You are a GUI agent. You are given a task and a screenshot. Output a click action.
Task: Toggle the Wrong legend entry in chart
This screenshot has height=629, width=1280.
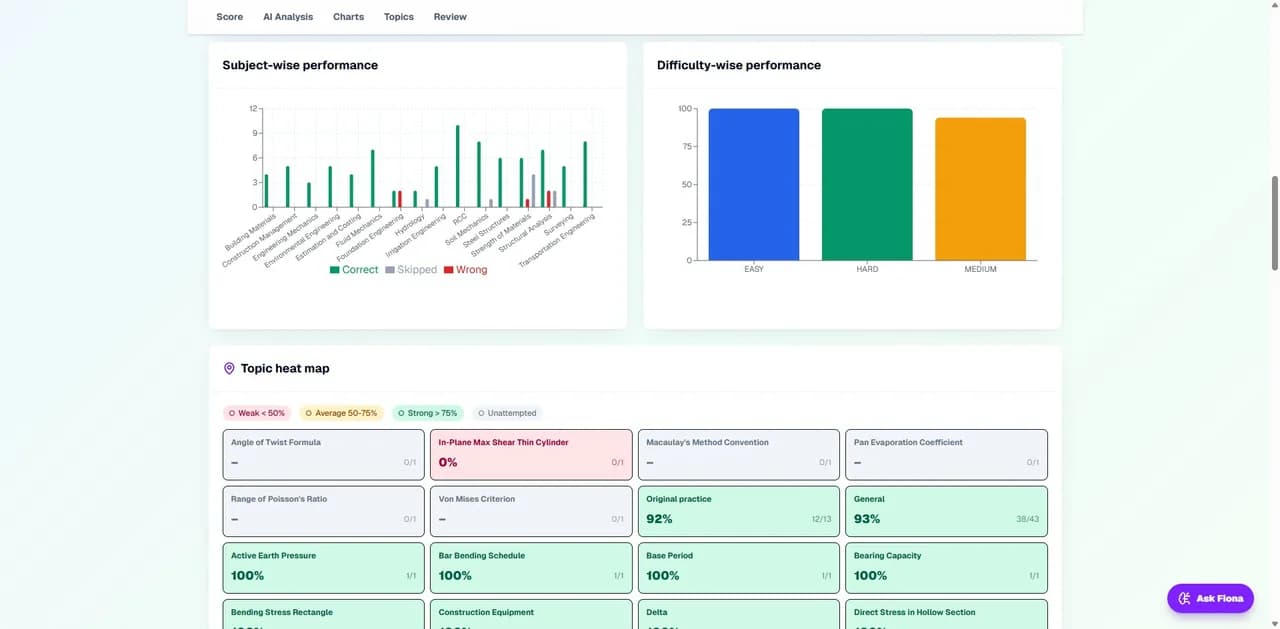(x=466, y=270)
